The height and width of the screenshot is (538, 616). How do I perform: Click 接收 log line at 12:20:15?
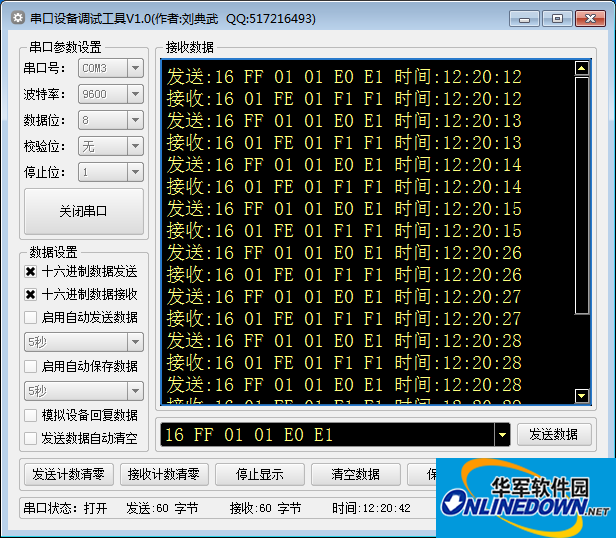click(344, 231)
